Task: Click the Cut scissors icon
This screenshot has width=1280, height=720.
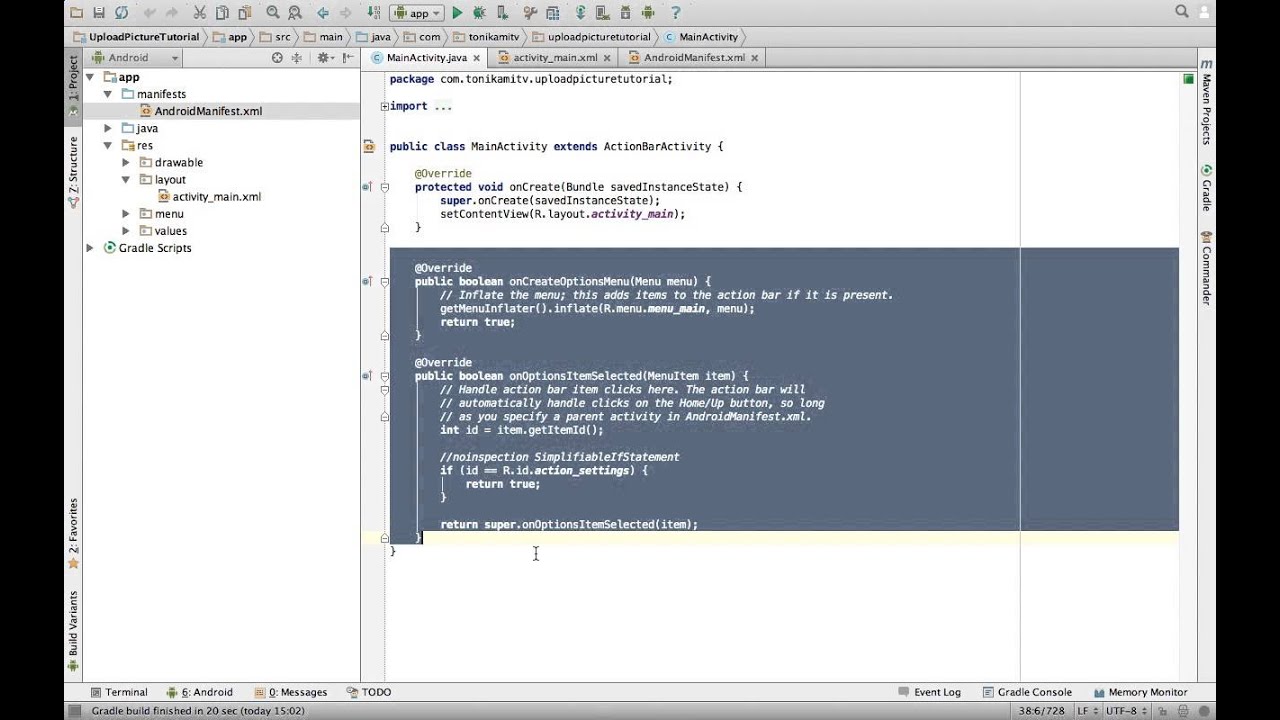Action: point(199,13)
